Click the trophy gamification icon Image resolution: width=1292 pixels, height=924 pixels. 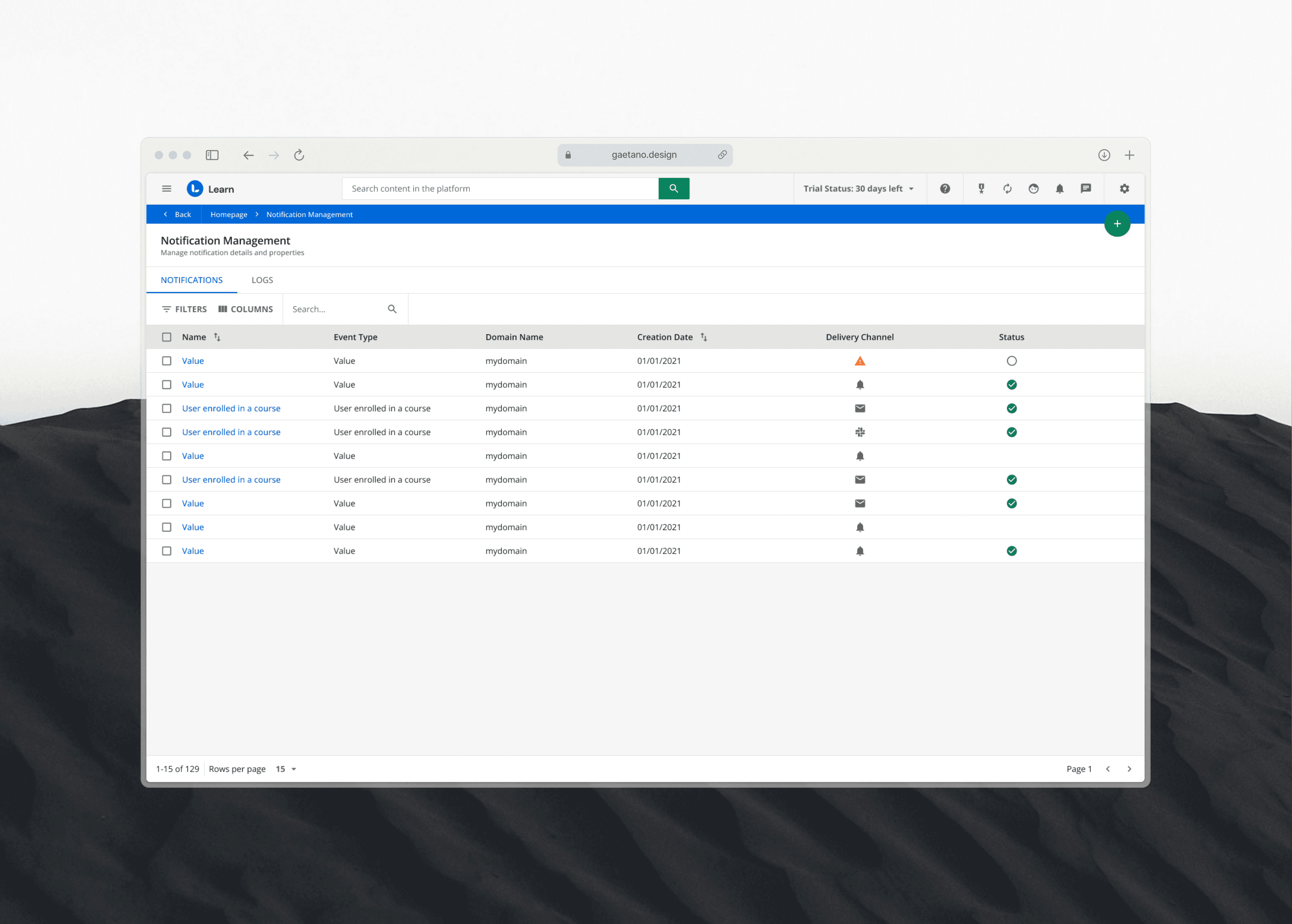(x=981, y=189)
